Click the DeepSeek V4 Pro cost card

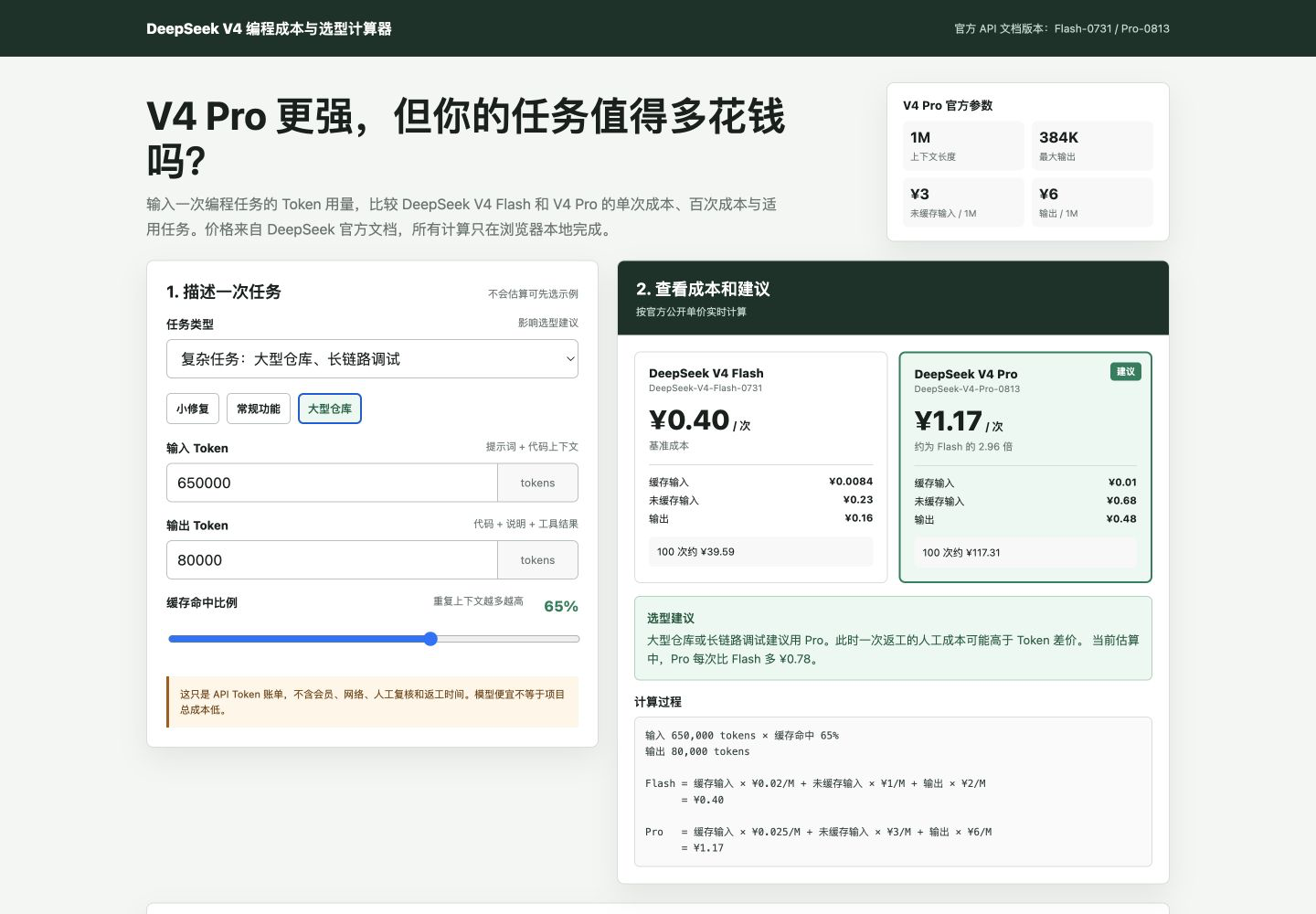1025,467
